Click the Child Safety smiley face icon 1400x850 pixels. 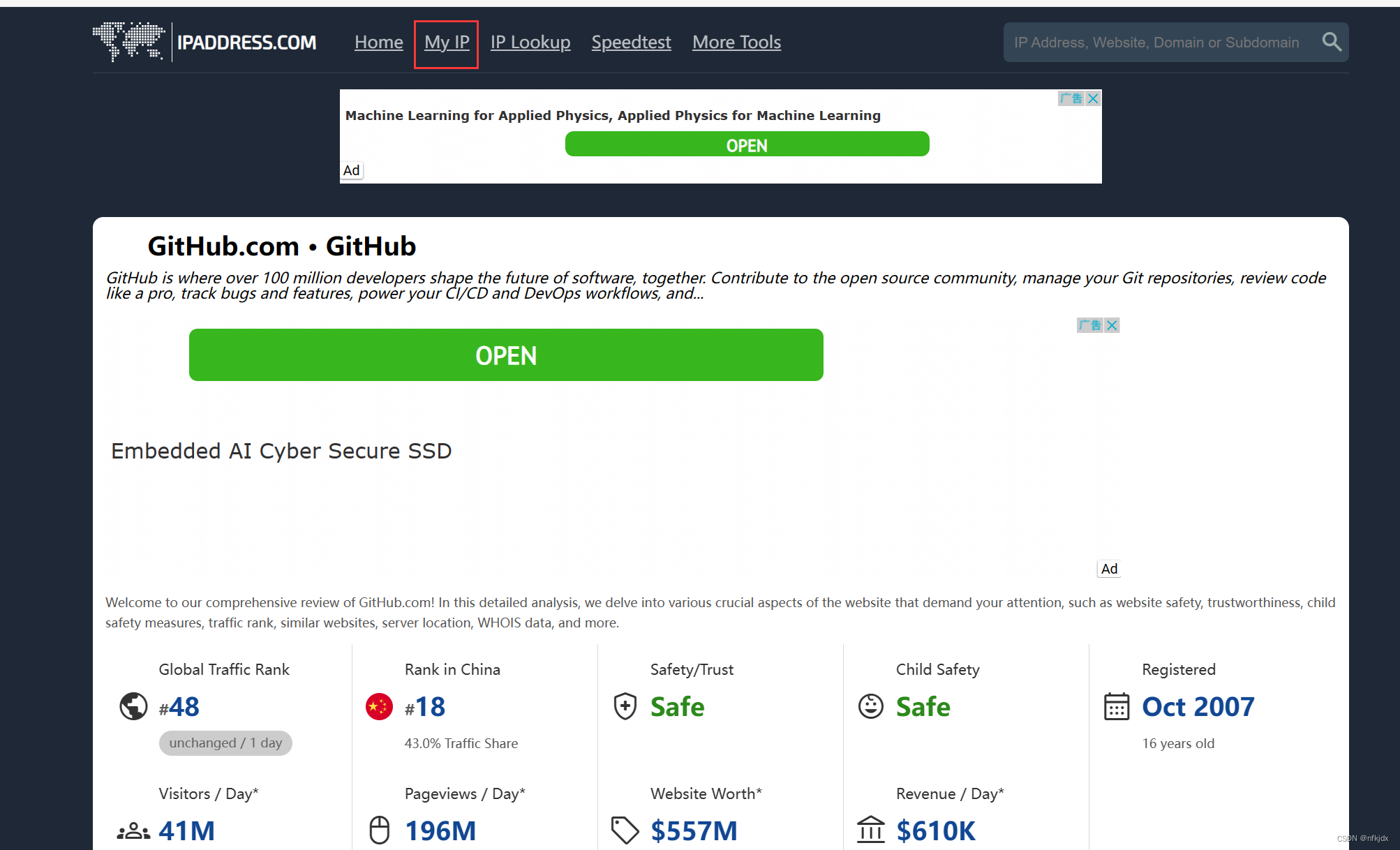click(x=870, y=706)
